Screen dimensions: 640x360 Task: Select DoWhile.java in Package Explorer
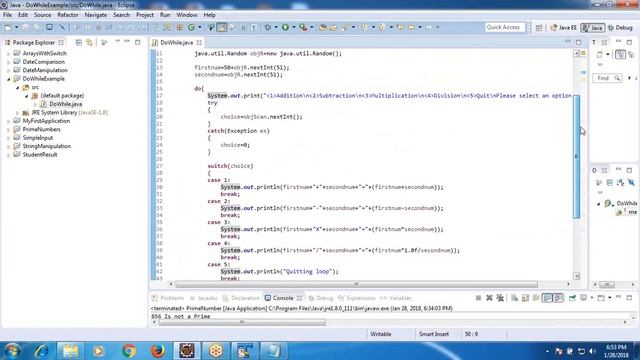click(65, 104)
